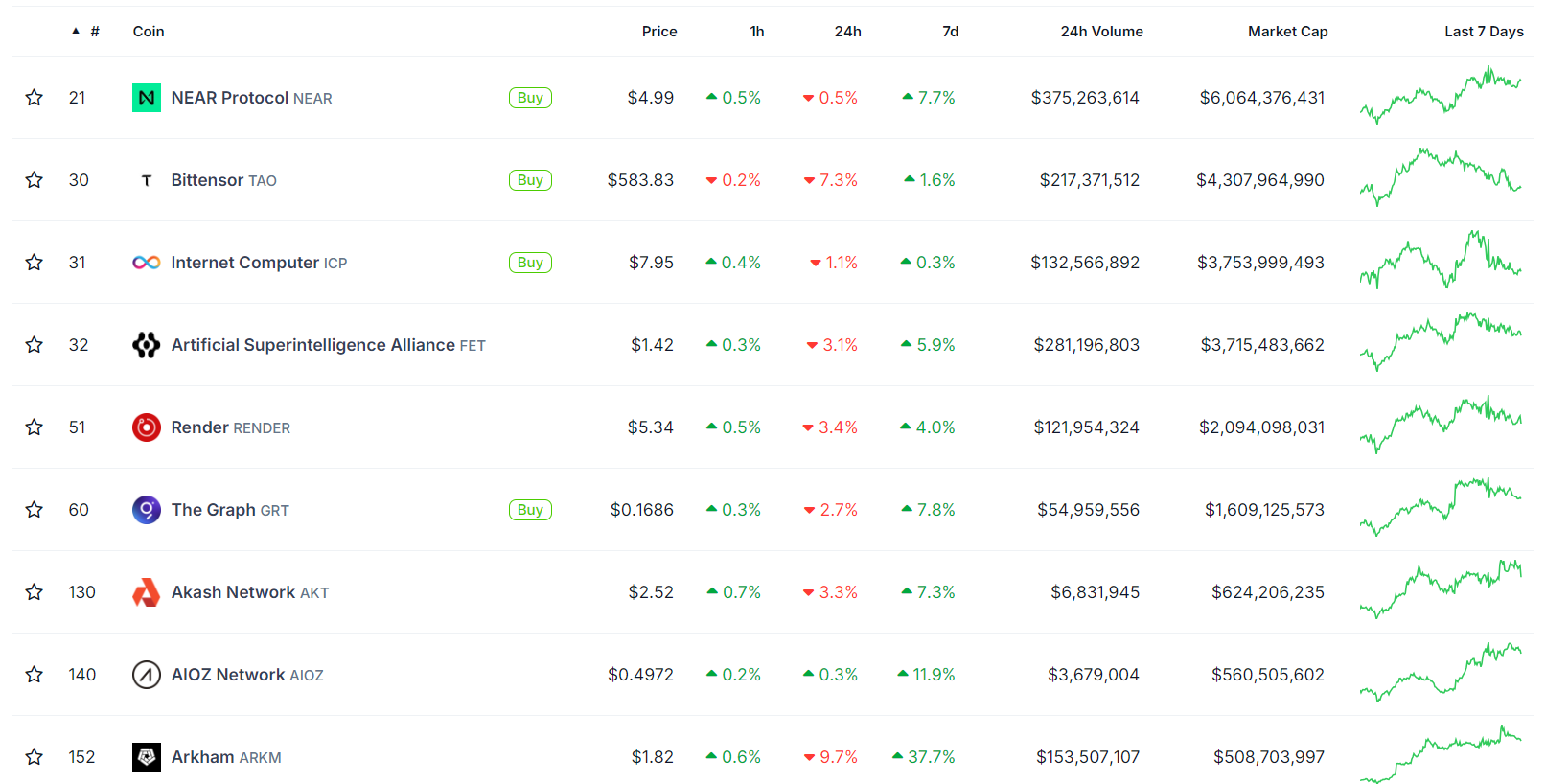Viewport: 1546px width, 784px height.
Task: Click Internet Computer infinity logo
Action: [147, 263]
